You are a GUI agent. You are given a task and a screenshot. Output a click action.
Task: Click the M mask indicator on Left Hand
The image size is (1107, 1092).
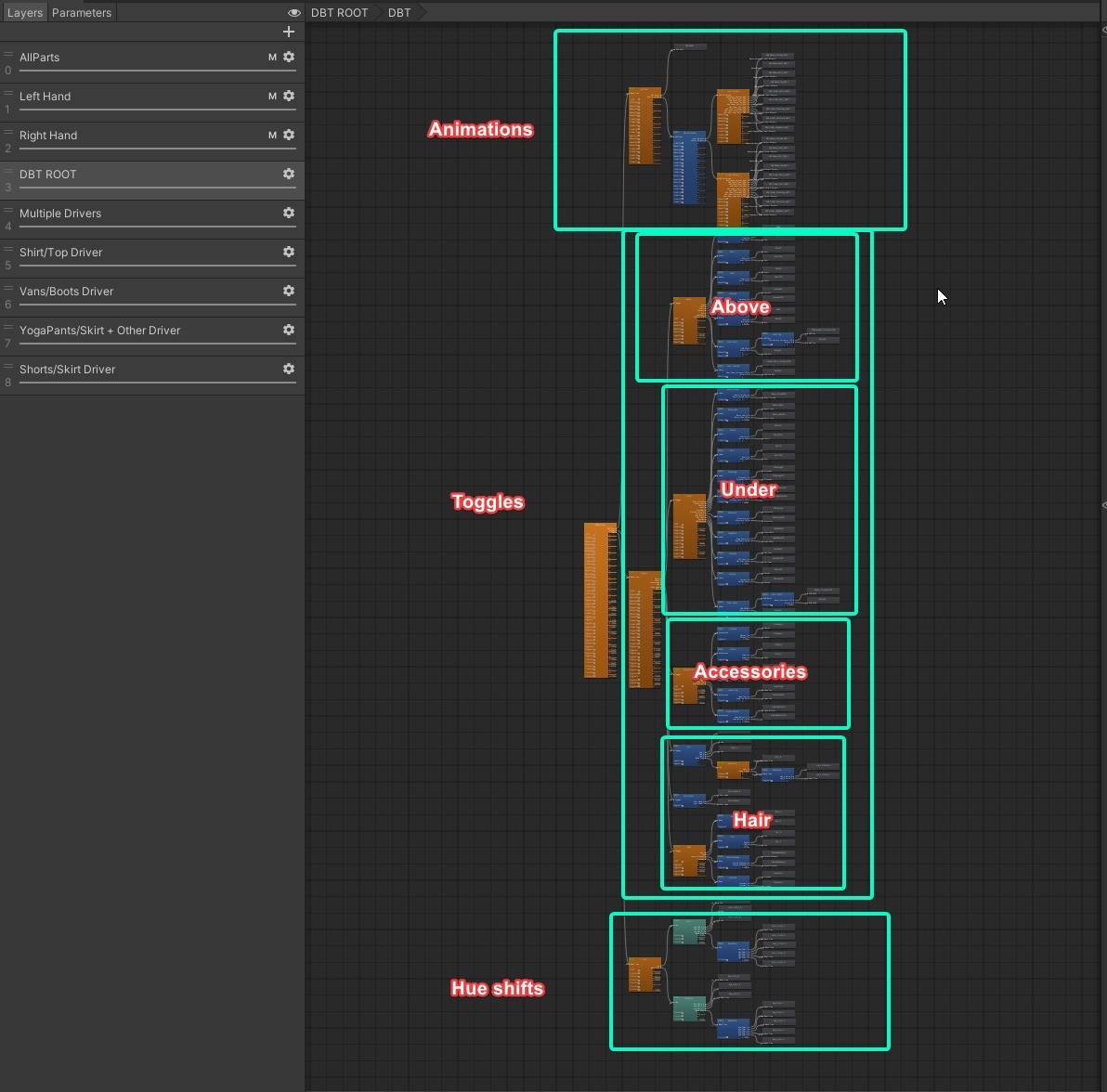point(272,97)
